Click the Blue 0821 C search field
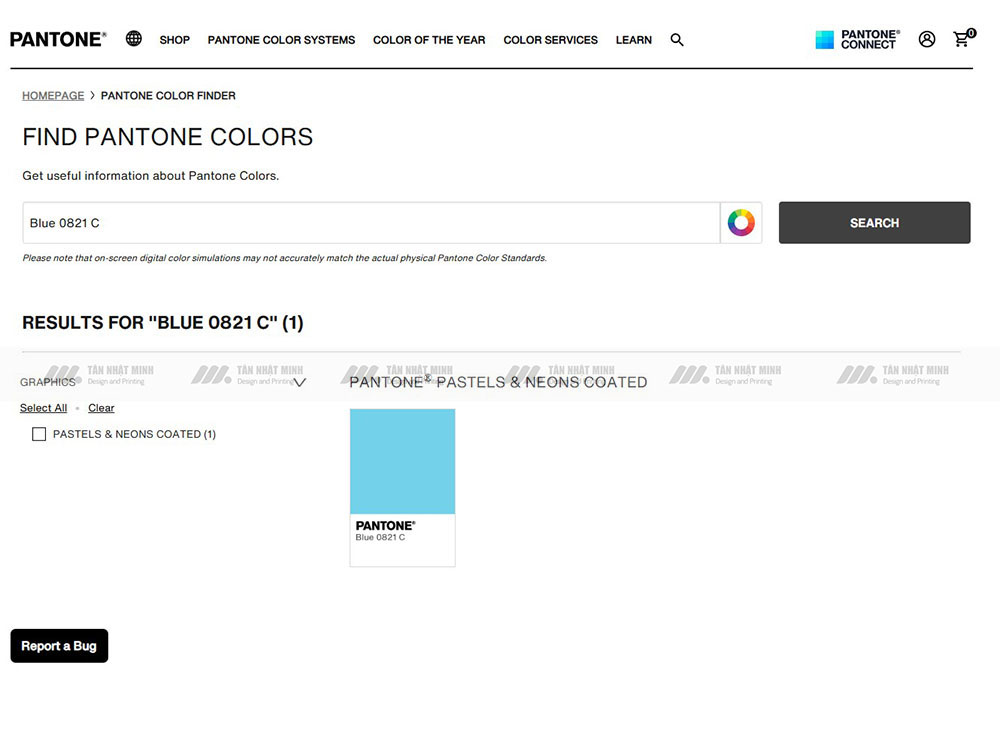The height and width of the screenshot is (750, 1000). coord(371,223)
